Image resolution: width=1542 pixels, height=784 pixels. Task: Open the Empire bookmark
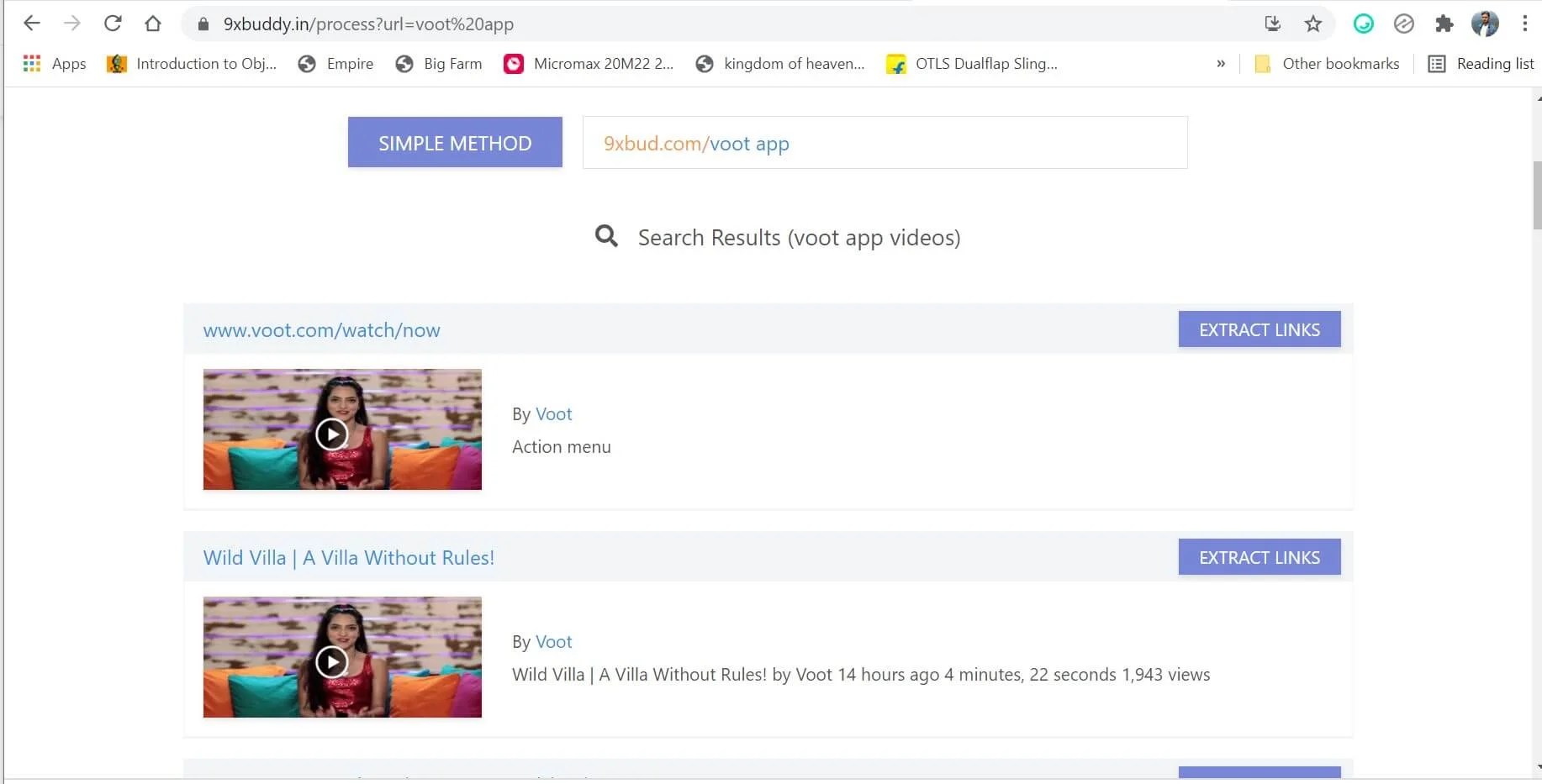(336, 64)
